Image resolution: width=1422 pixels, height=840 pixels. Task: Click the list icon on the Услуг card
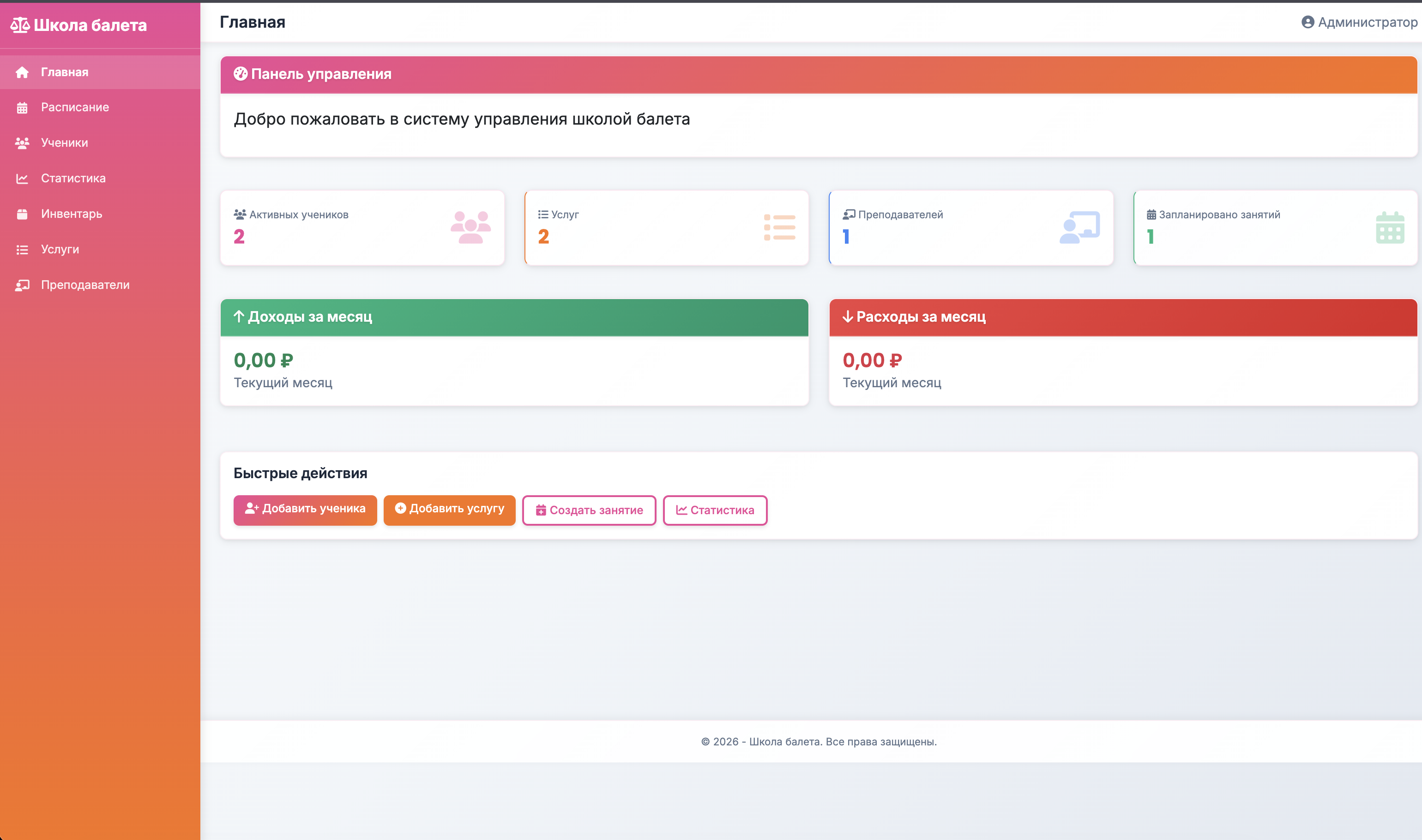point(779,227)
